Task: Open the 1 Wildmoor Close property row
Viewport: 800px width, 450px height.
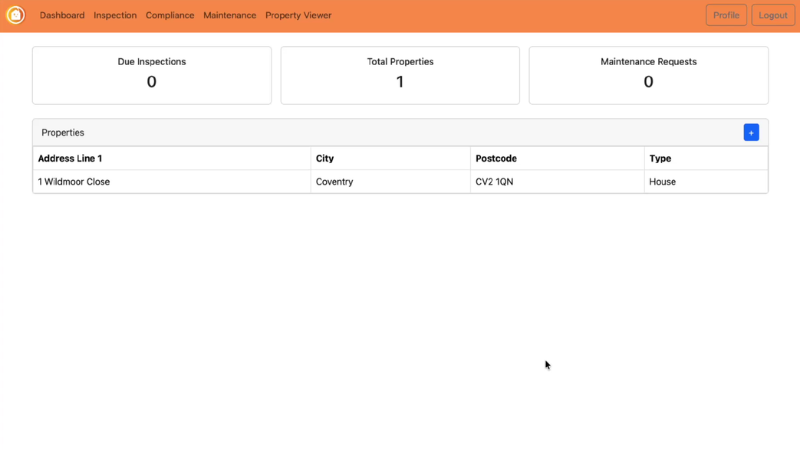Action: pos(401,182)
